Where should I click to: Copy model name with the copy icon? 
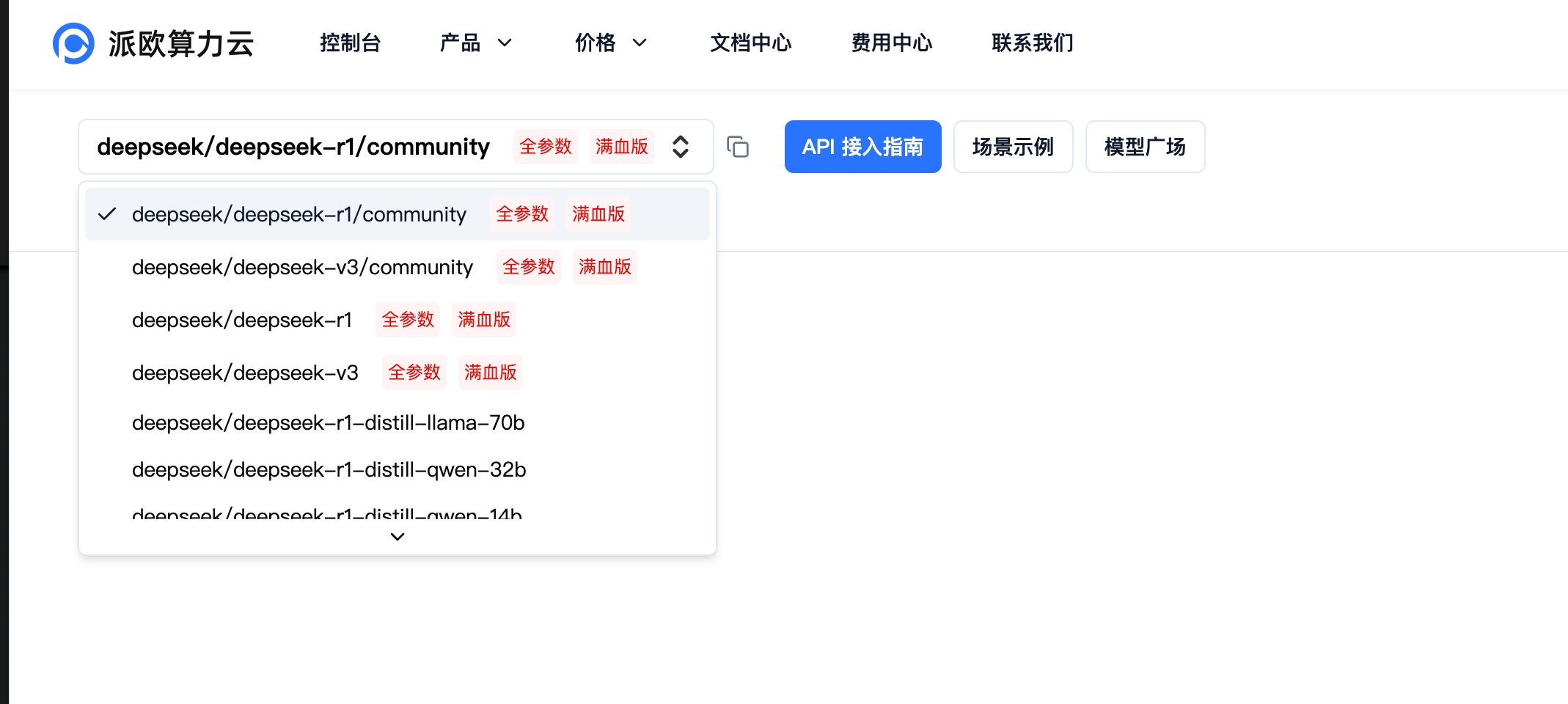pyautogui.click(x=738, y=147)
